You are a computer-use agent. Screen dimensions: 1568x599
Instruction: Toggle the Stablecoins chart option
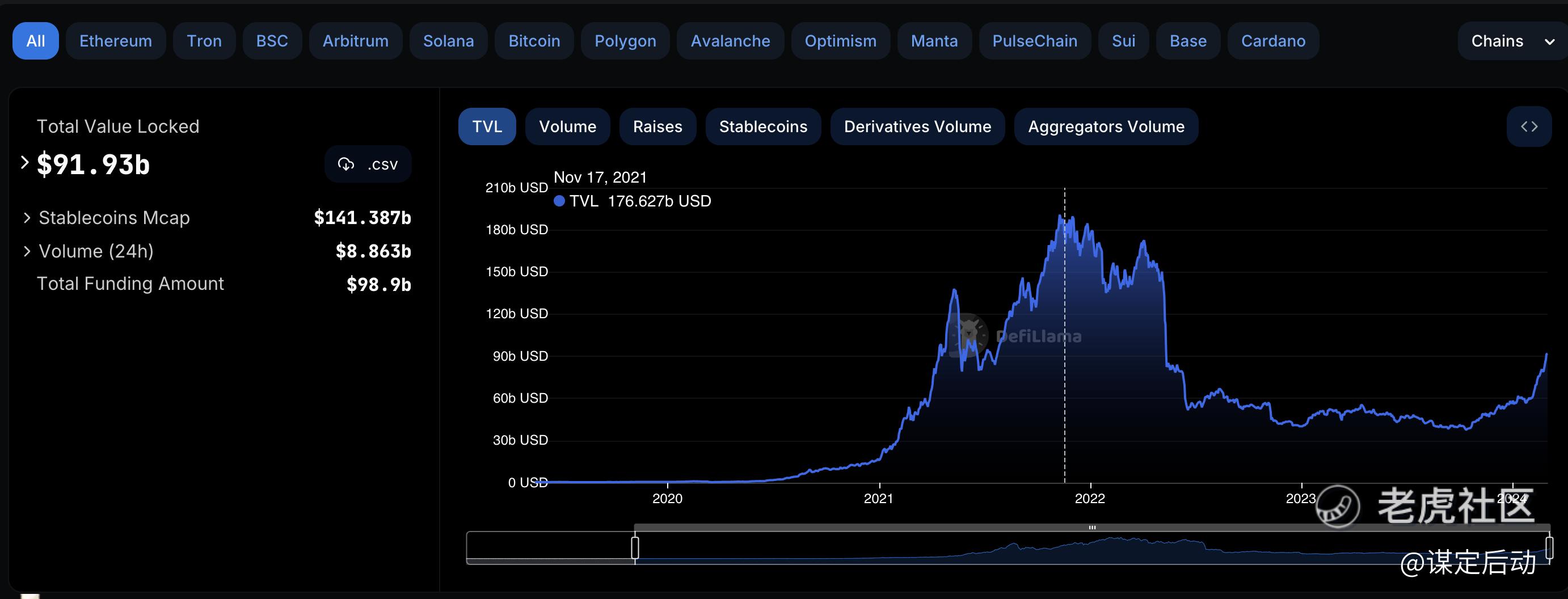(764, 126)
